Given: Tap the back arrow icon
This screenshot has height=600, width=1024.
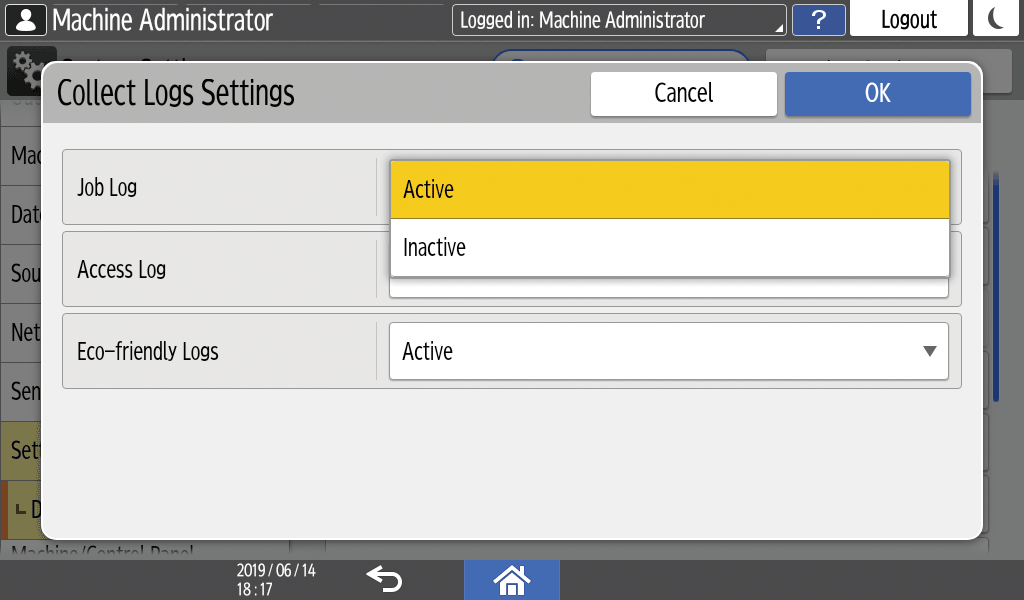Looking at the screenshot, I should tap(384, 578).
